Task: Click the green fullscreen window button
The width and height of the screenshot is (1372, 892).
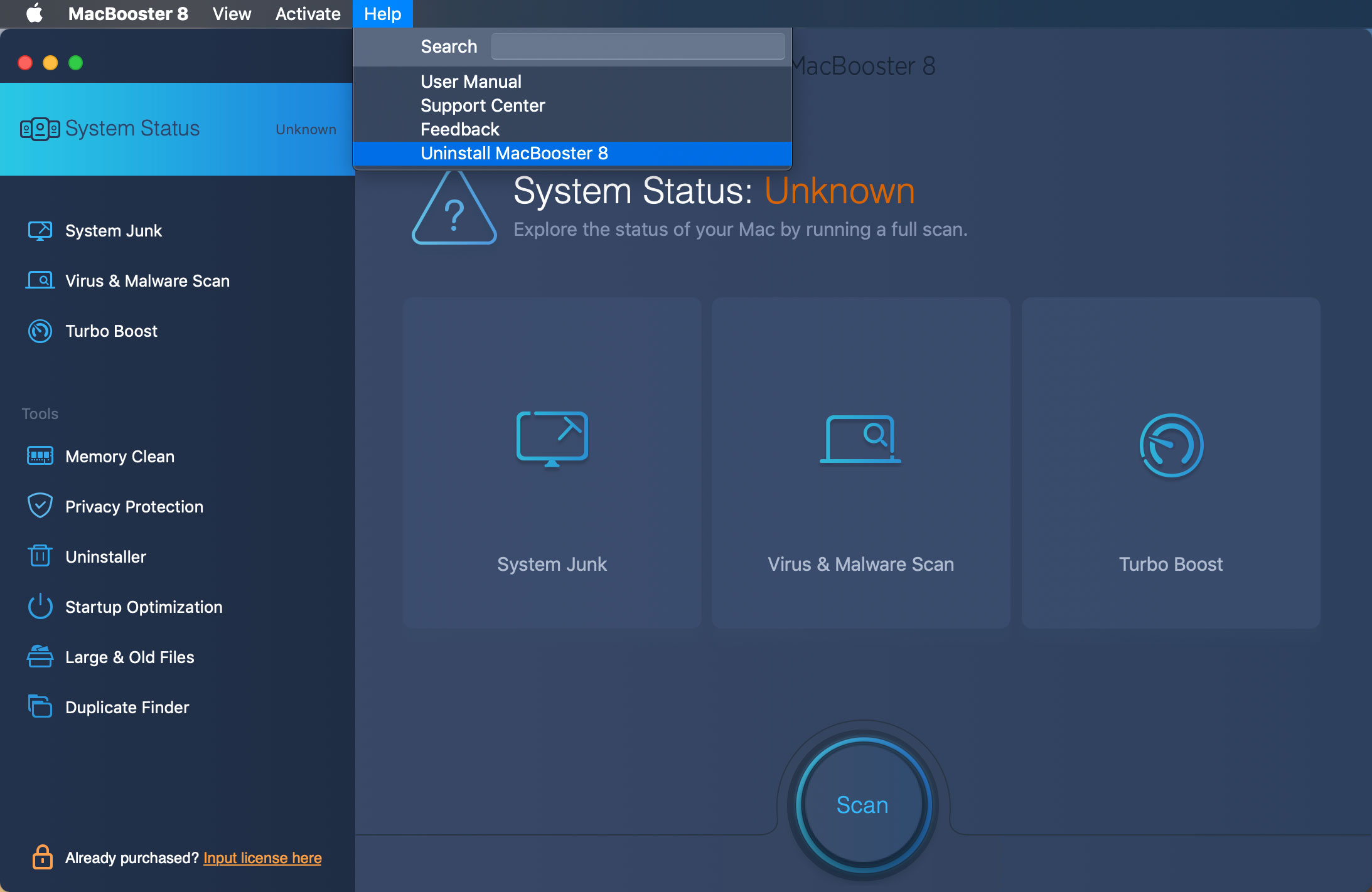Action: pos(75,63)
